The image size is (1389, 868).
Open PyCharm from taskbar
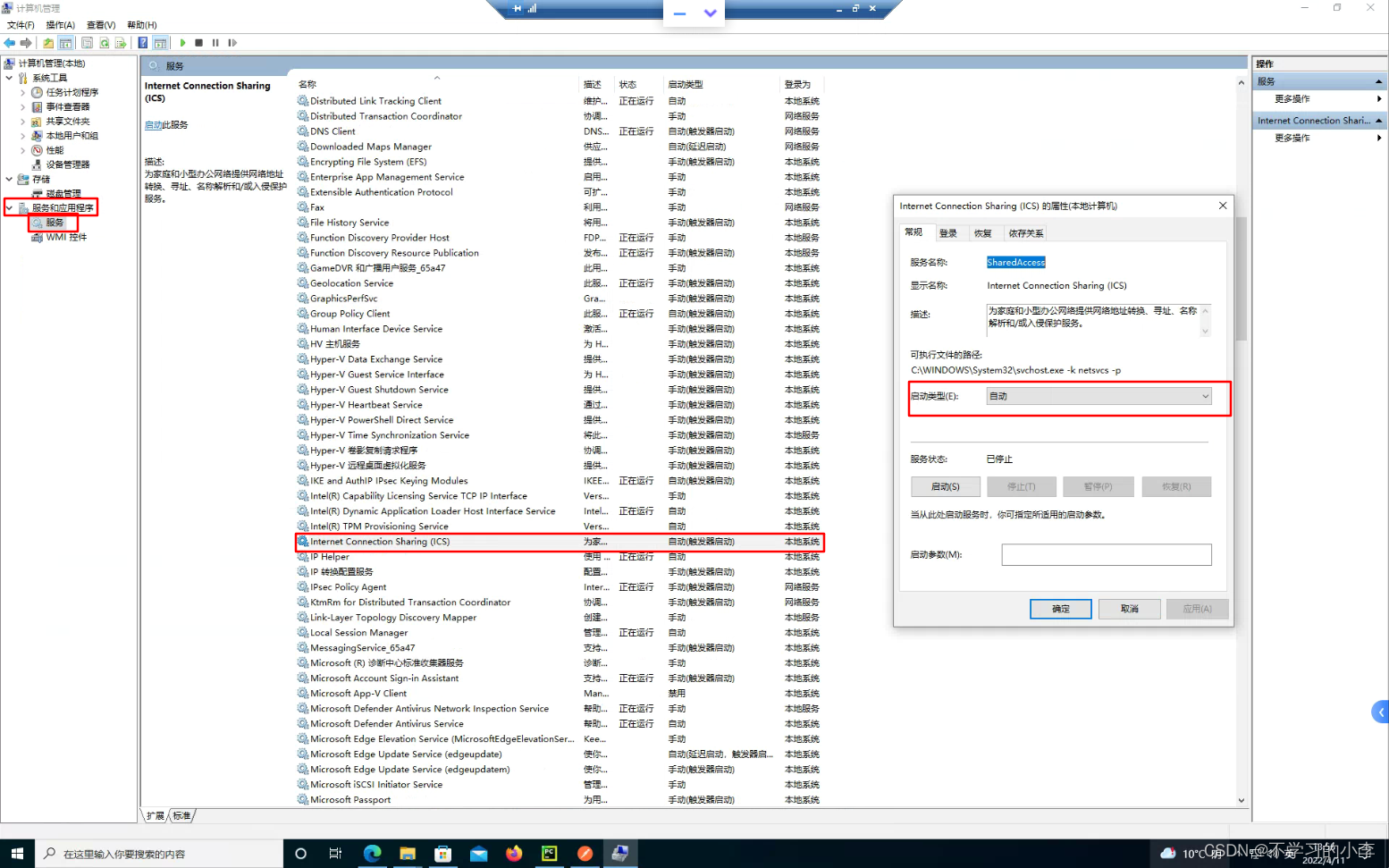point(549,854)
